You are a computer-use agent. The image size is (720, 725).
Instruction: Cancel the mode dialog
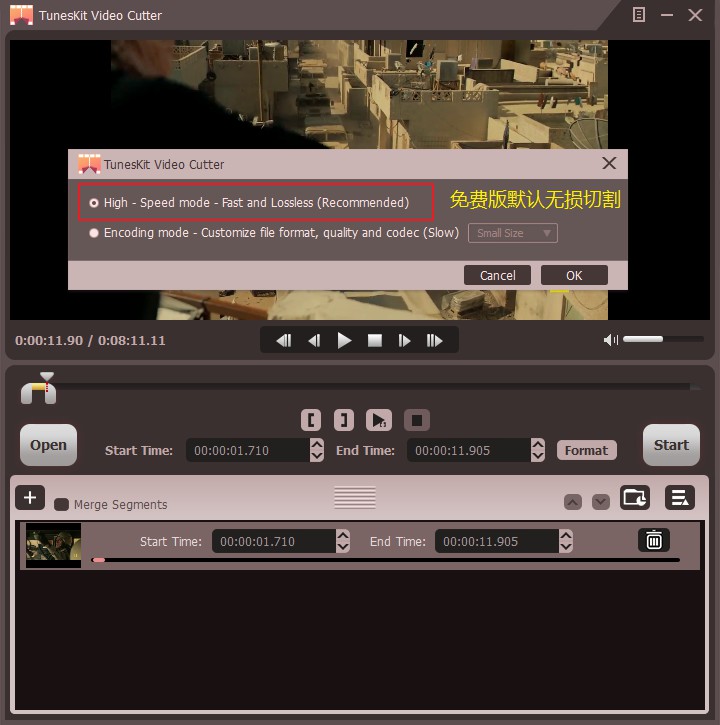pyautogui.click(x=497, y=276)
